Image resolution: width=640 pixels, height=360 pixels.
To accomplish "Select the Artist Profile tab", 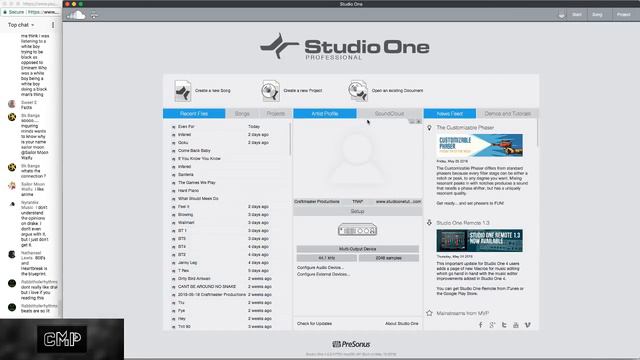I will (325, 113).
